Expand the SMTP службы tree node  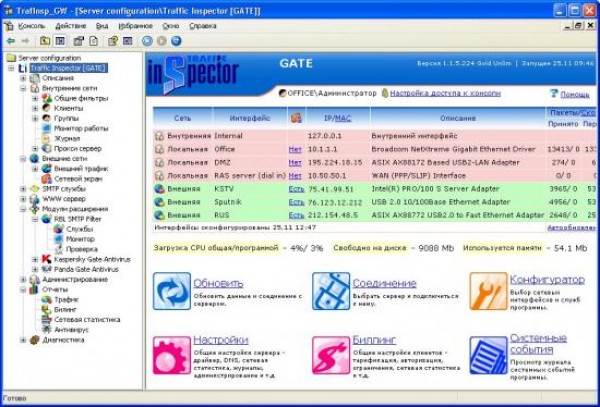(23, 189)
